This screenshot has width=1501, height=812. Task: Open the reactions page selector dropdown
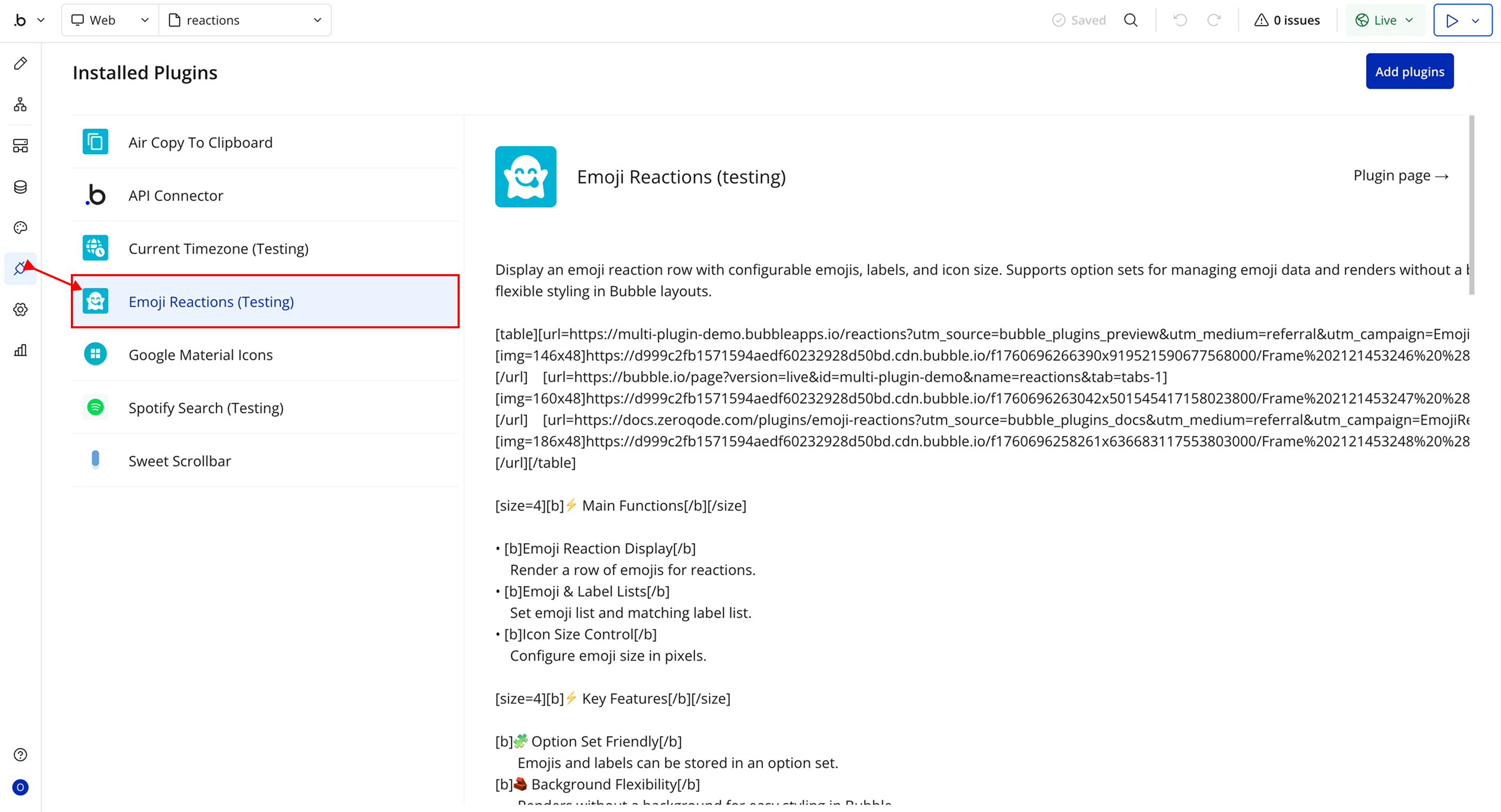click(x=245, y=20)
